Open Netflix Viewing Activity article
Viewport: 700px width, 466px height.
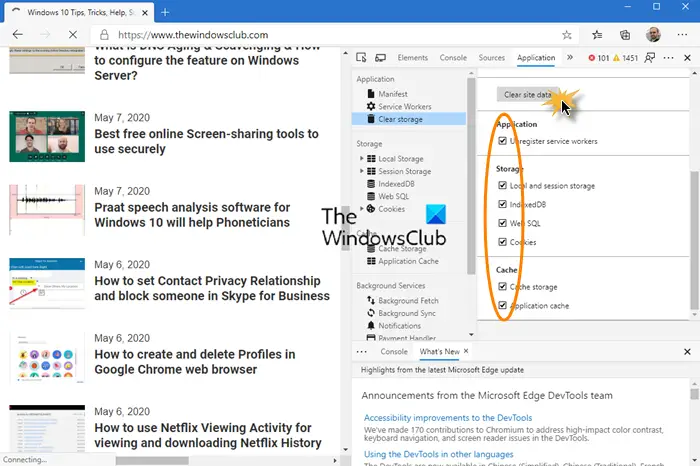click(208, 435)
